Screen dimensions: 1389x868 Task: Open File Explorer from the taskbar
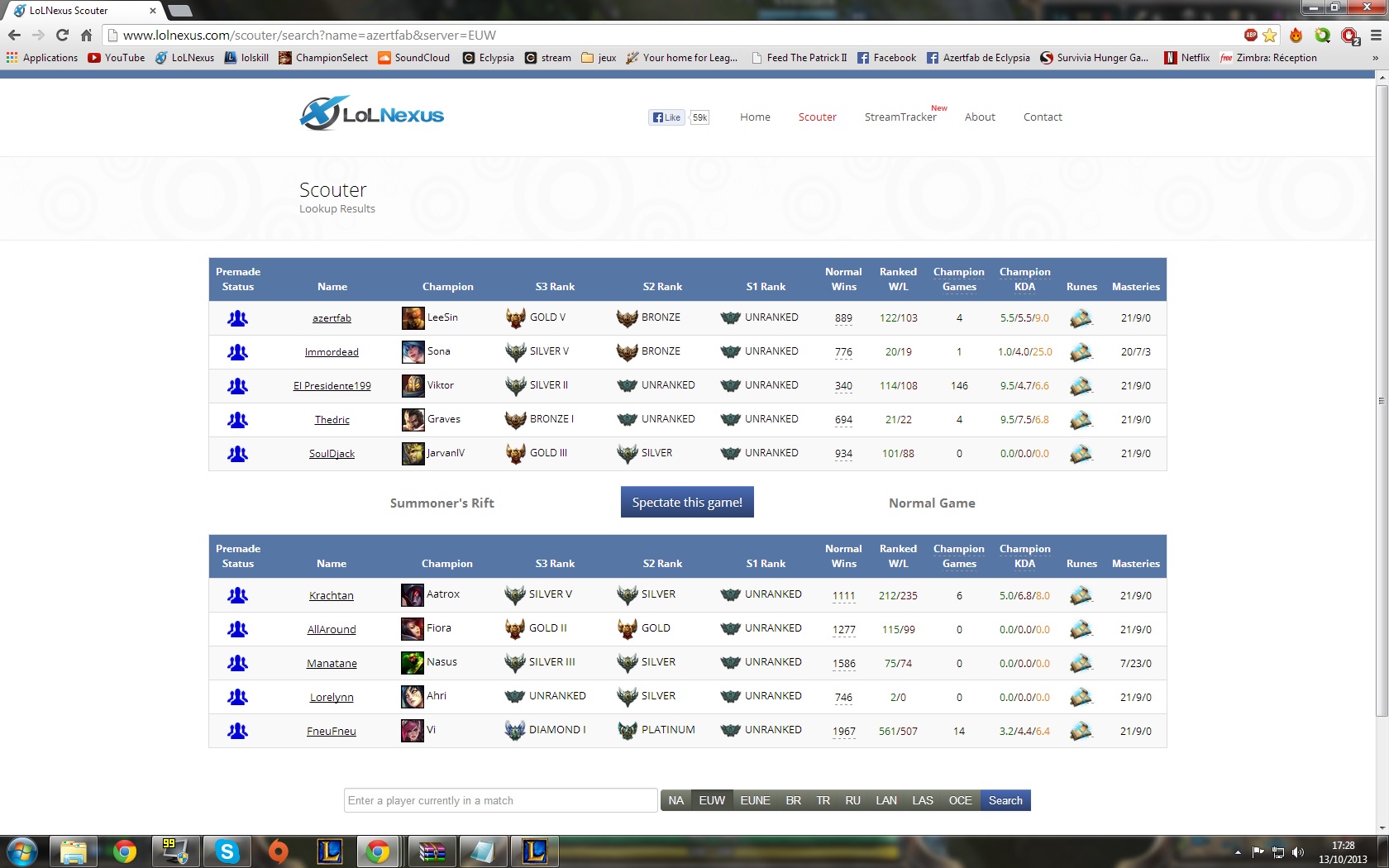(x=74, y=851)
